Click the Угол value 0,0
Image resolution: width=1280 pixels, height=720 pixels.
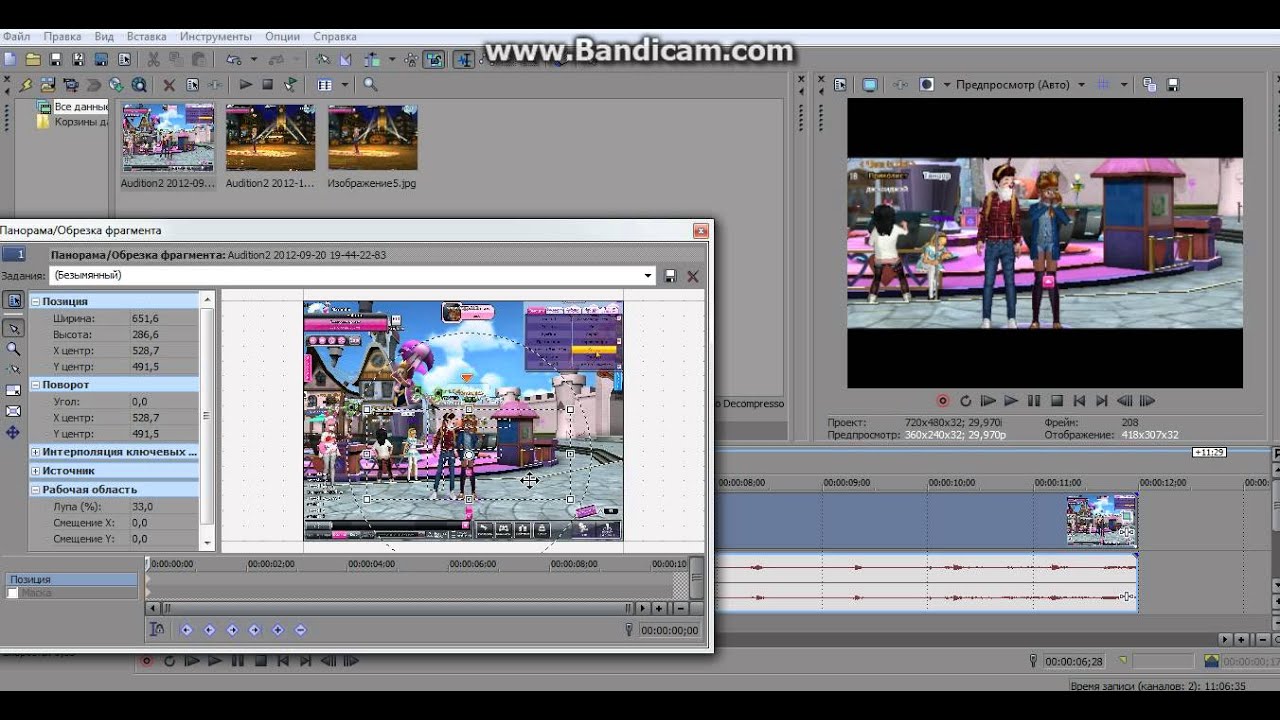click(x=139, y=401)
